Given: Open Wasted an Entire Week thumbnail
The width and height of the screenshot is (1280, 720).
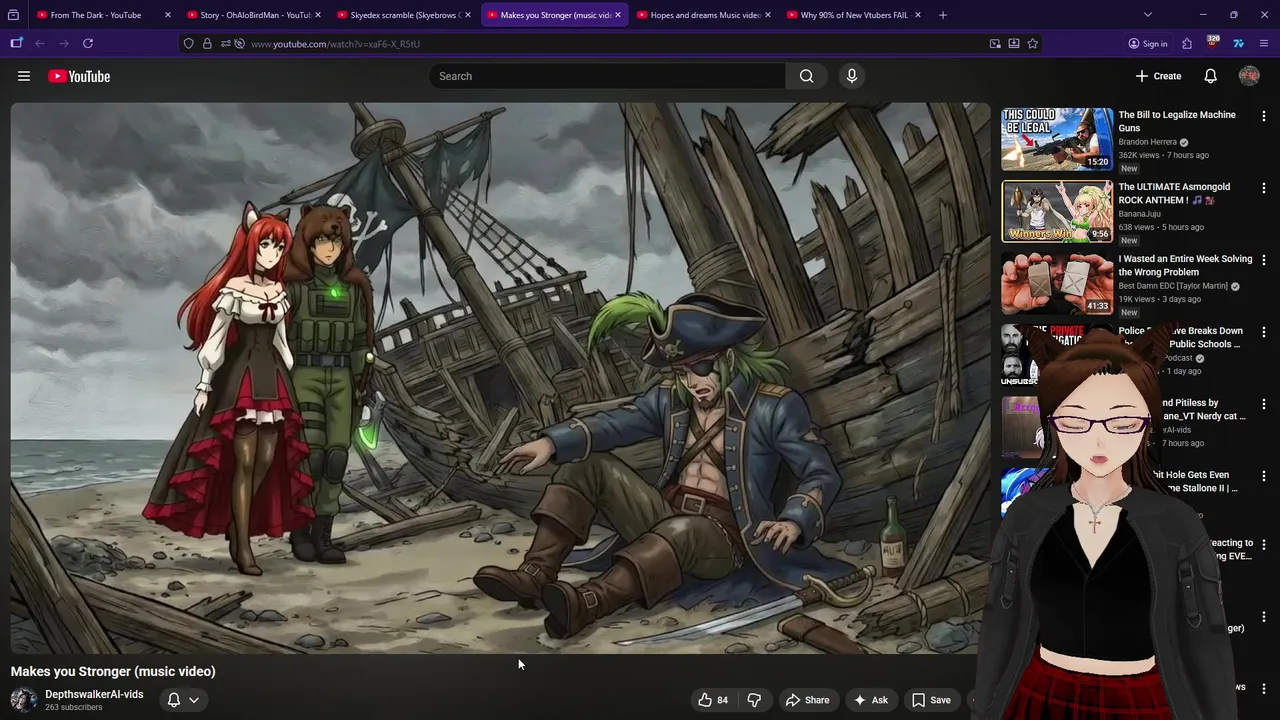Looking at the screenshot, I should pos(1057,283).
